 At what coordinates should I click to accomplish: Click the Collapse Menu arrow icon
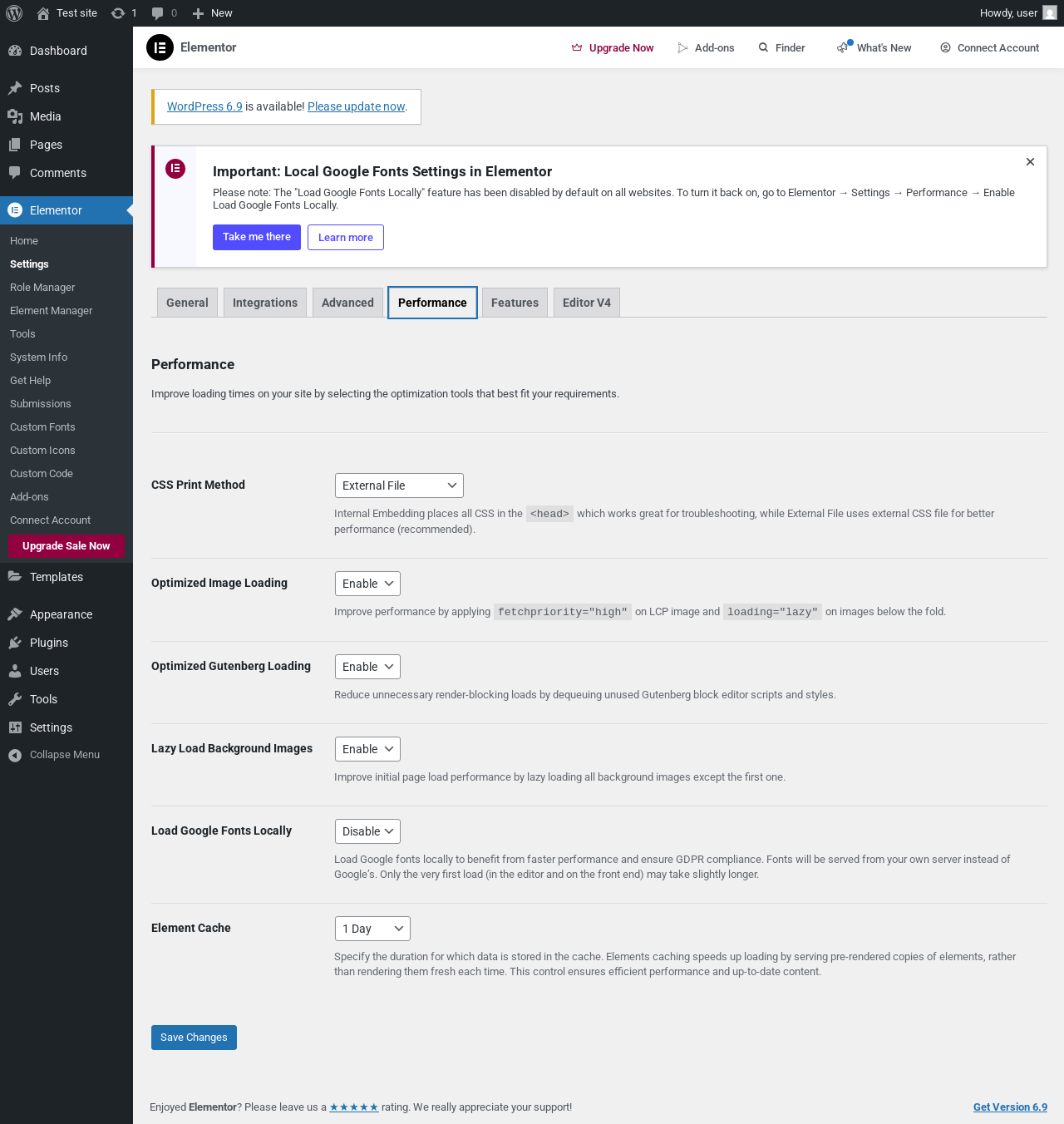tap(15, 755)
